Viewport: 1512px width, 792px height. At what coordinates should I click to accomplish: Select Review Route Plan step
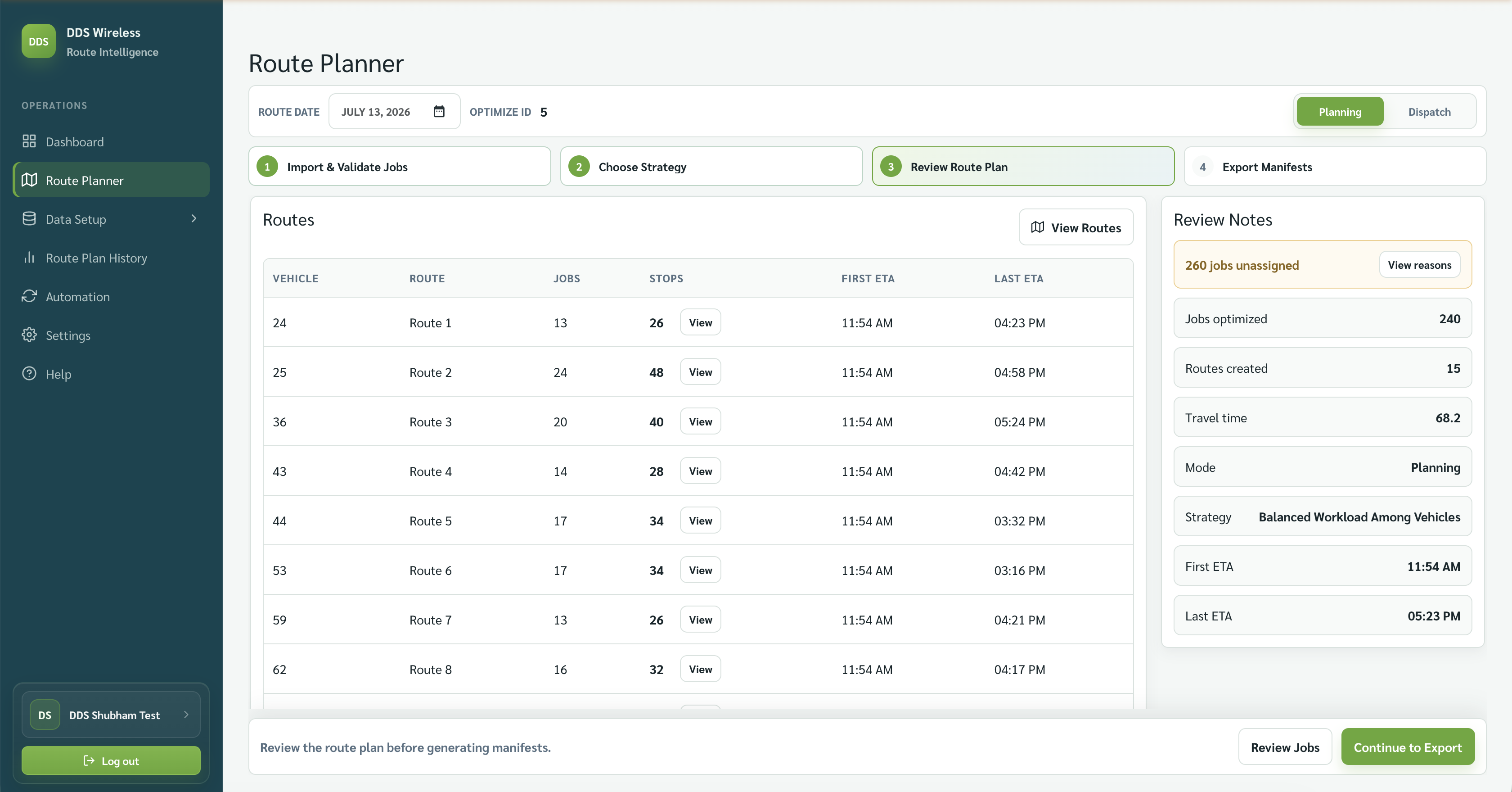coord(1023,167)
